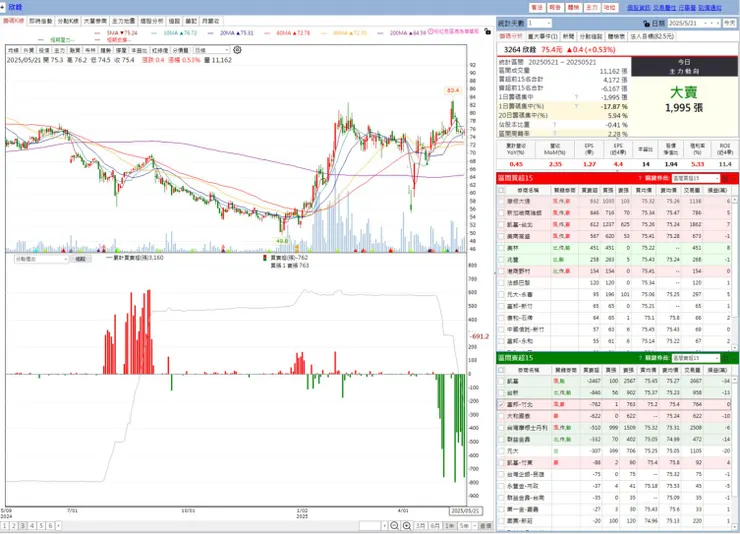Open the 統計天數 dropdown
740x534 pixels.
539,23
